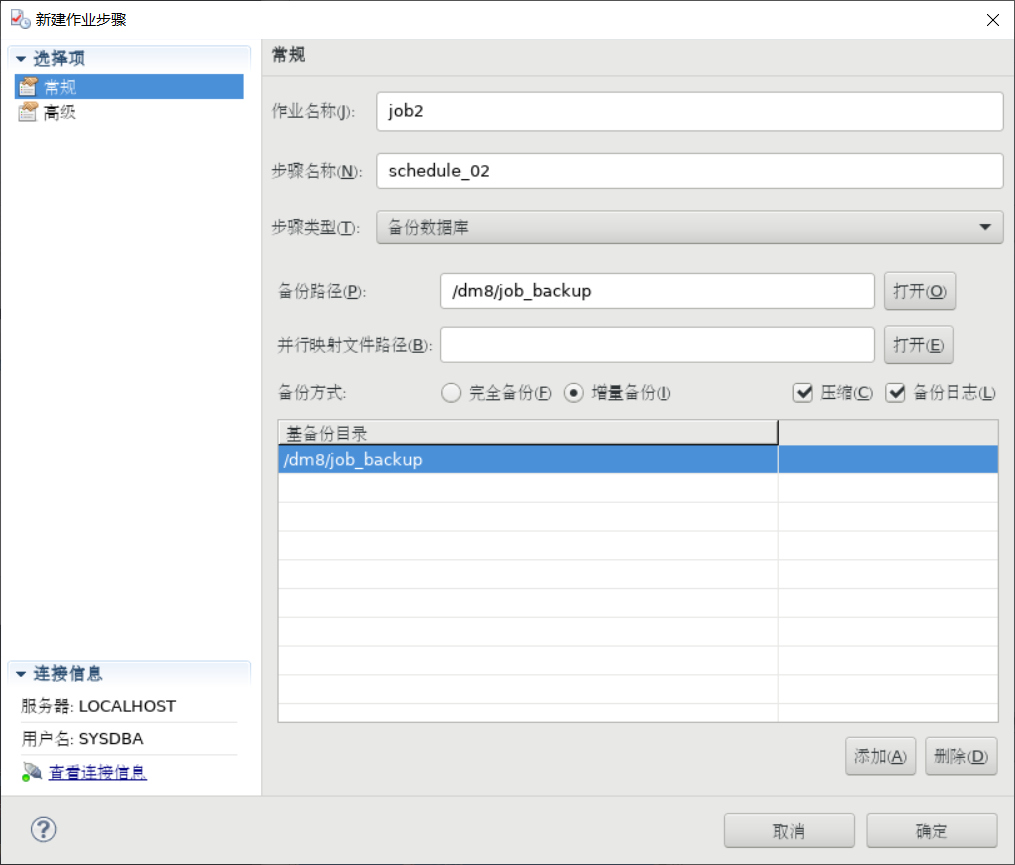Image resolution: width=1015 pixels, height=865 pixels.
Task: Click the circular help icon at bottom left
Action: click(x=43, y=830)
